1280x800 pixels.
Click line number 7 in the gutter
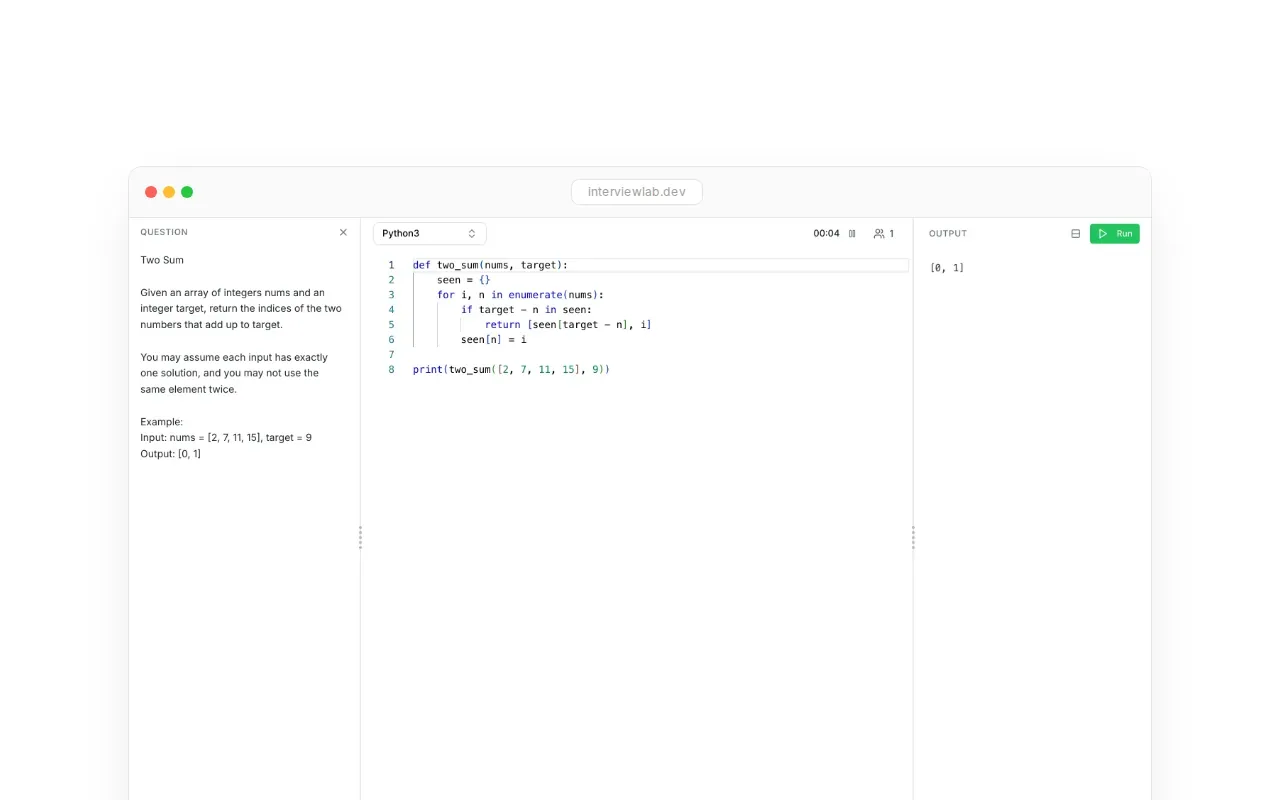pyautogui.click(x=391, y=355)
